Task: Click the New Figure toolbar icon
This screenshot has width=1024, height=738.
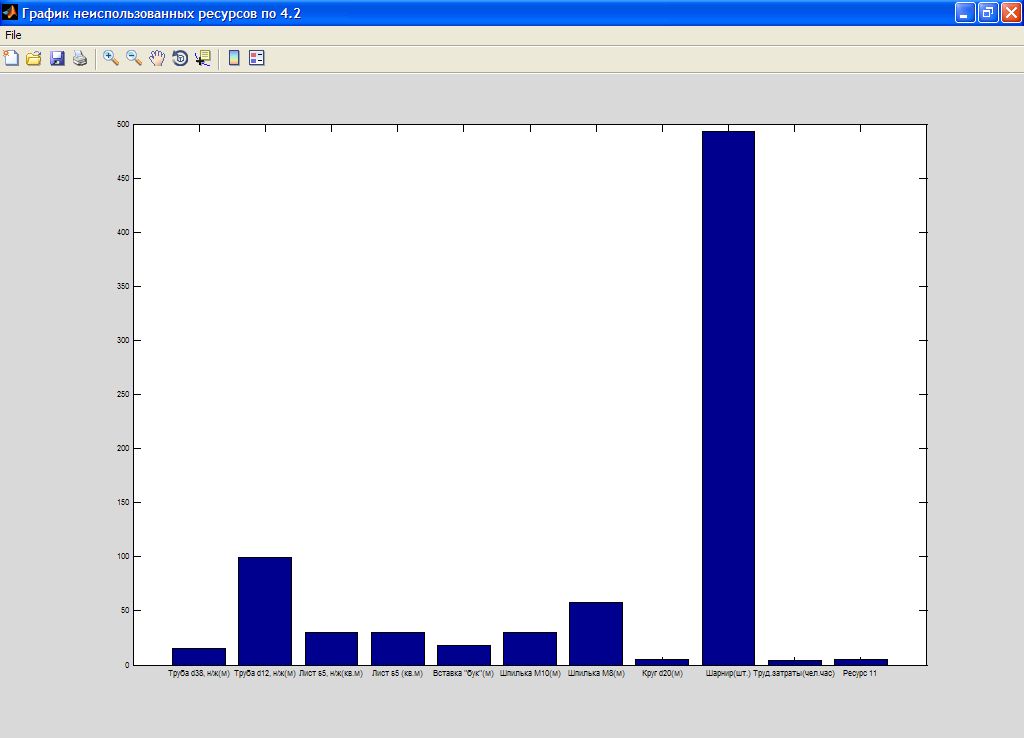Action: 11,58
